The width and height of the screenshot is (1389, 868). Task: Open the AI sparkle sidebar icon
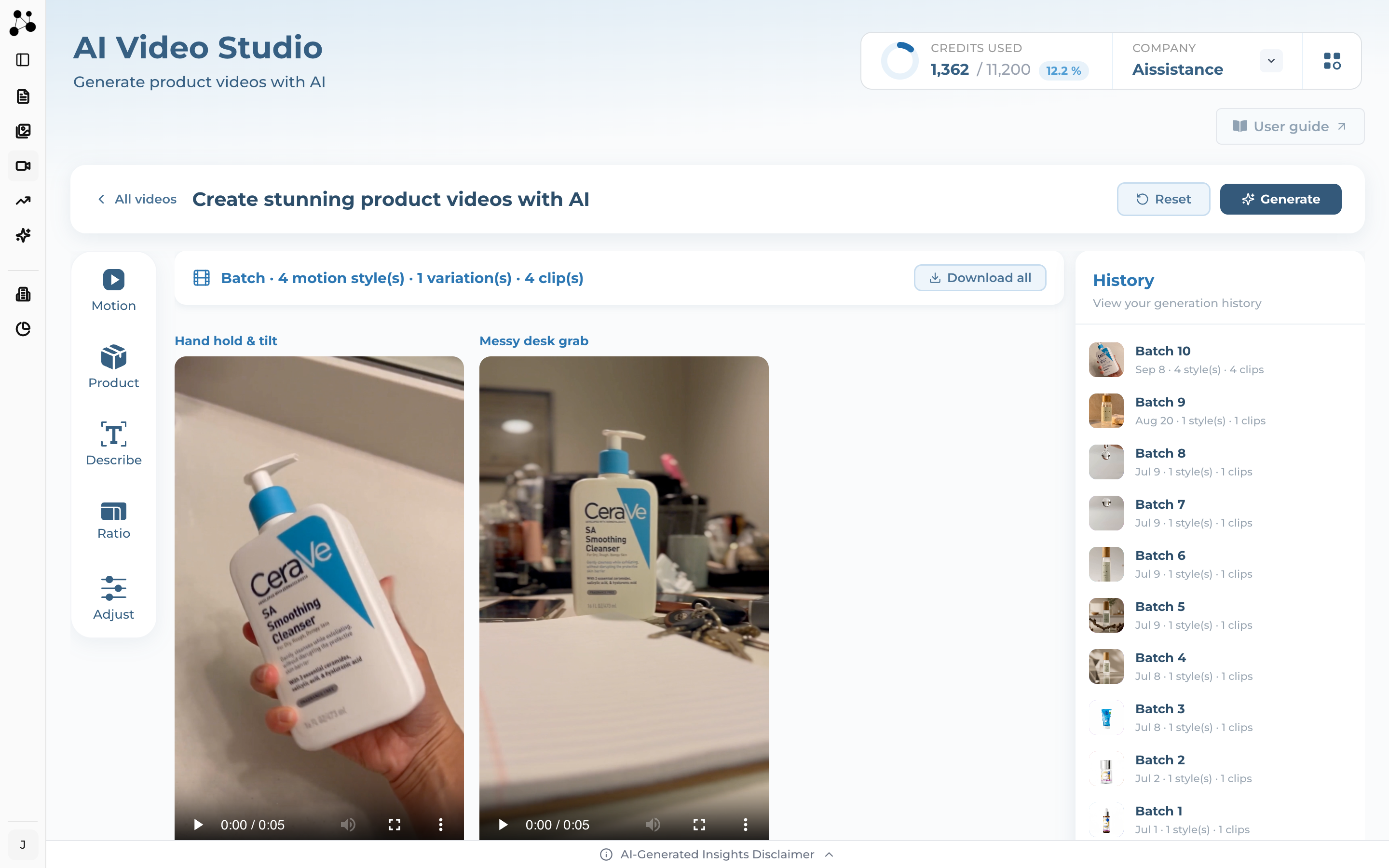click(x=23, y=235)
